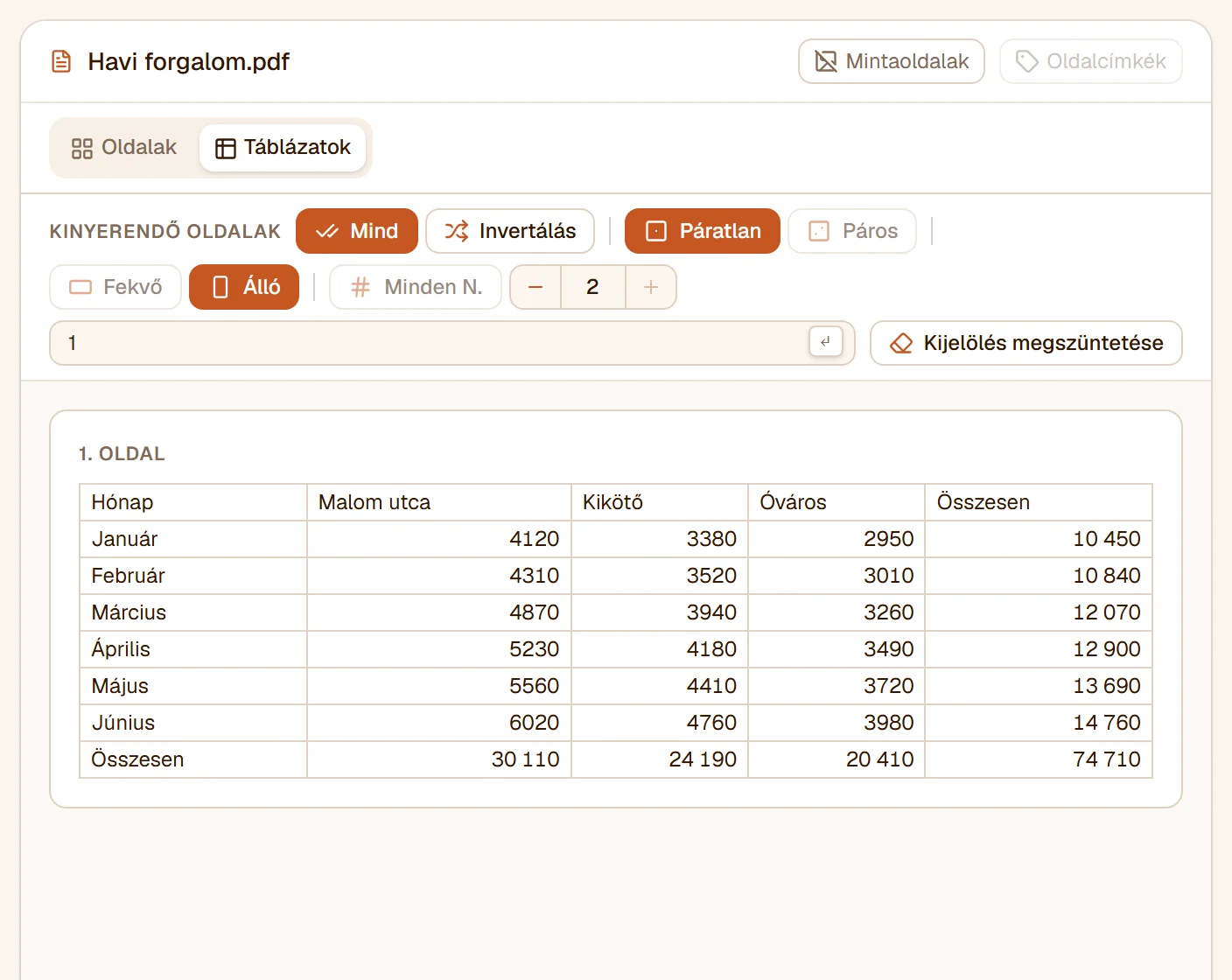Toggle the Mind select-all chip
This screenshot has height=980, width=1232.
(357, 231)
